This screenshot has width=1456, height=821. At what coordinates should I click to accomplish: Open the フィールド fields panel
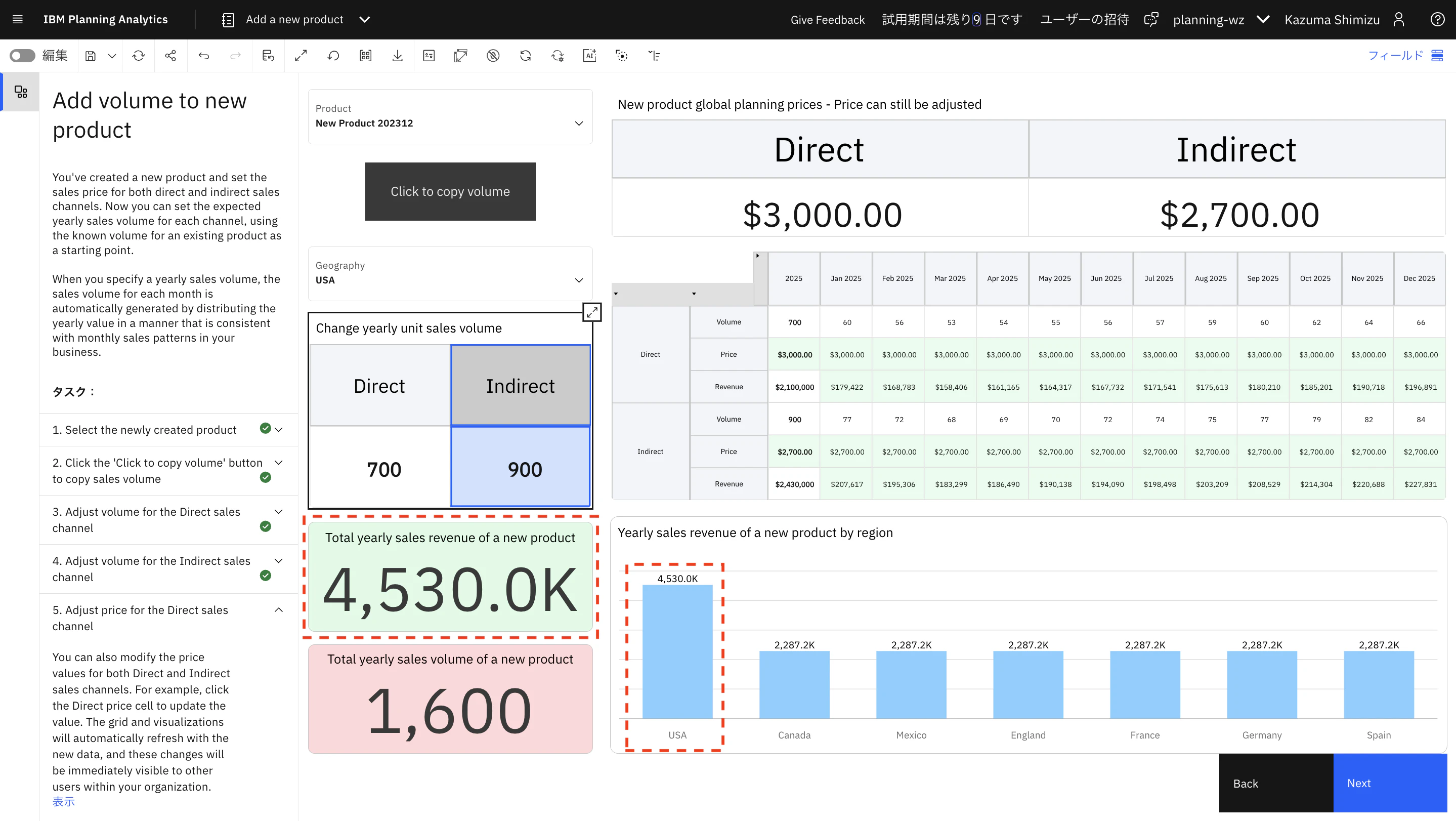(1405, 55)
